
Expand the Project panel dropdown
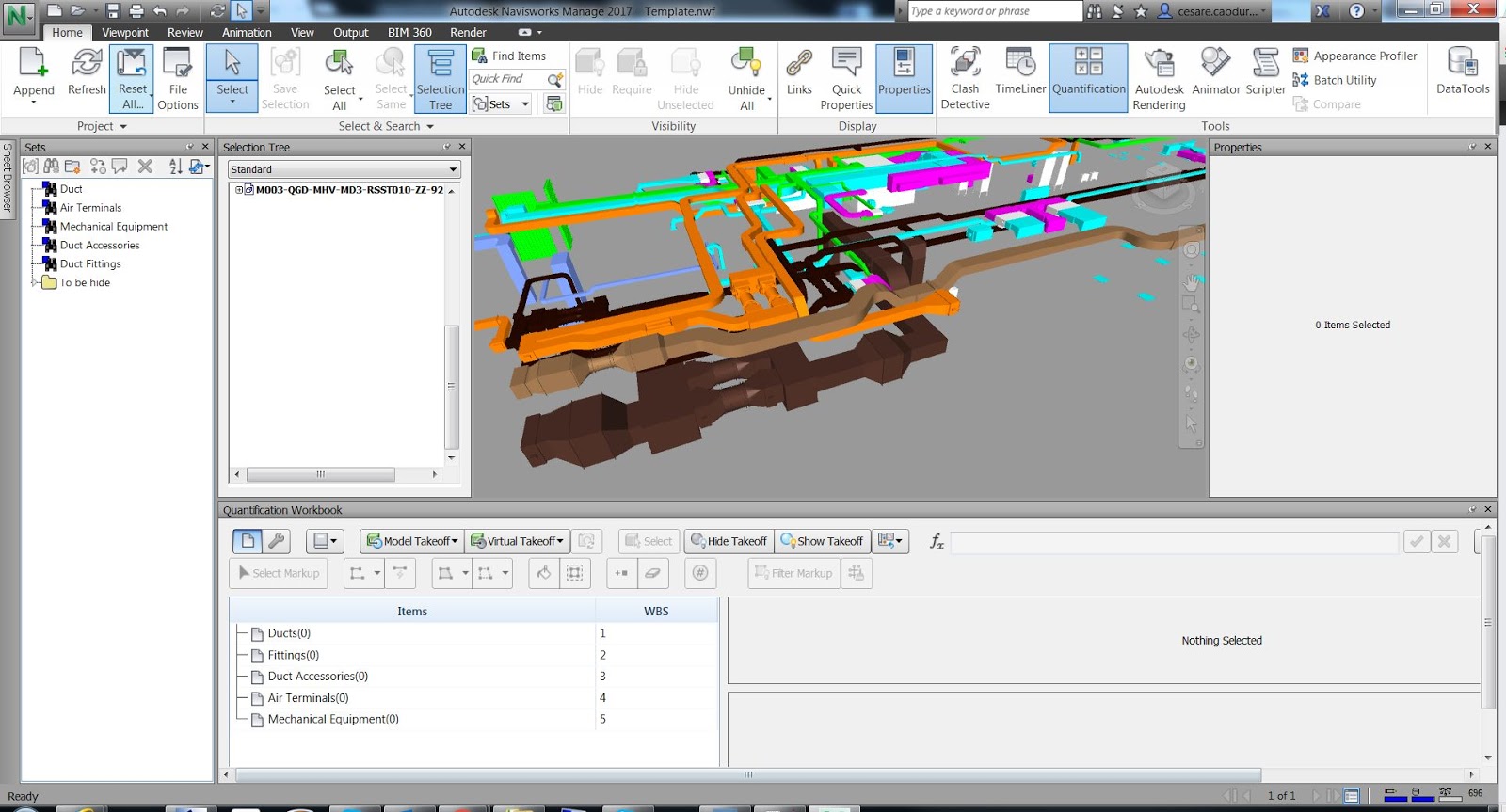(x=102, y=126)
